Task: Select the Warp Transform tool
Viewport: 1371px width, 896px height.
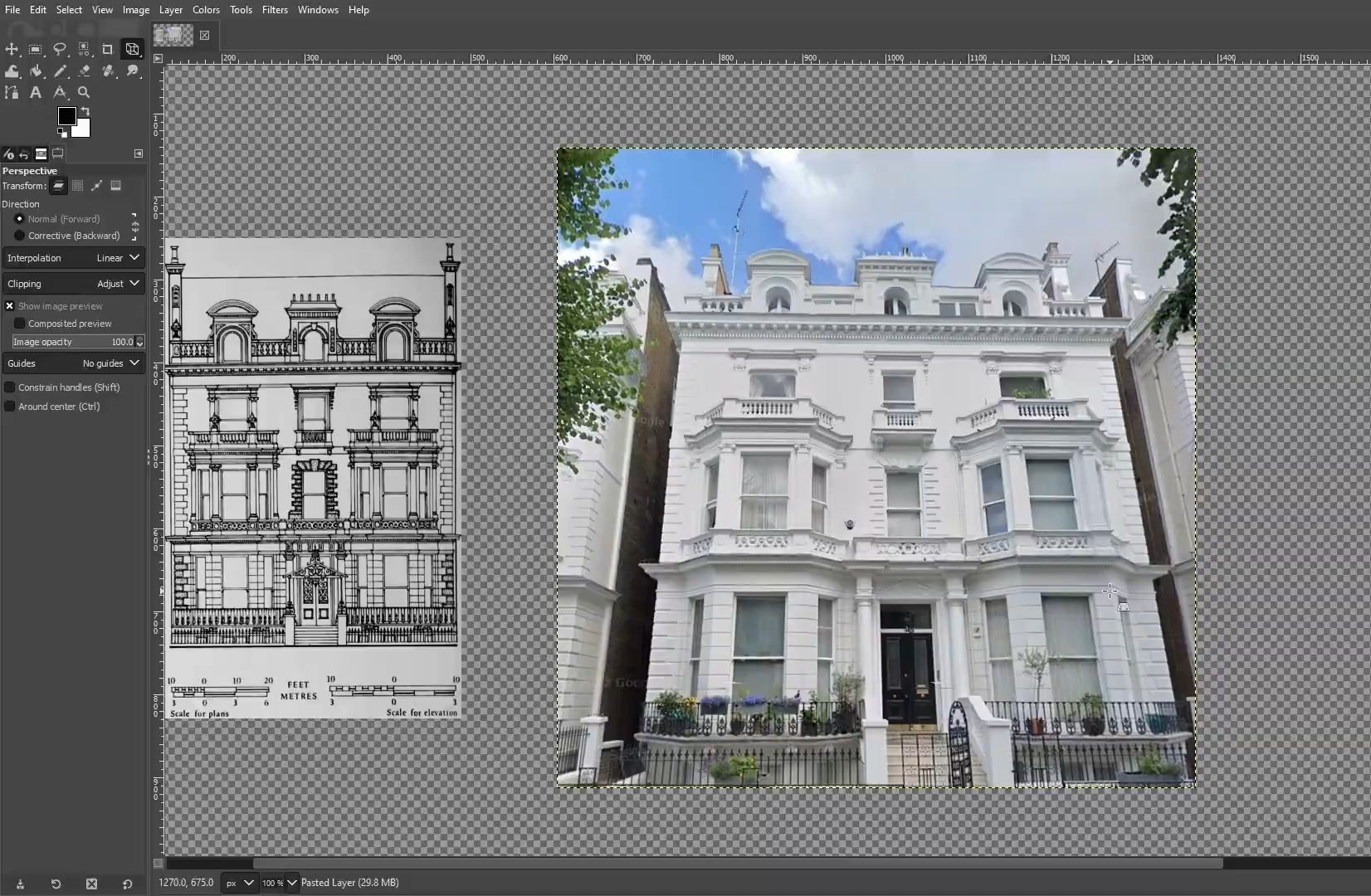Action: coord(12,71)
